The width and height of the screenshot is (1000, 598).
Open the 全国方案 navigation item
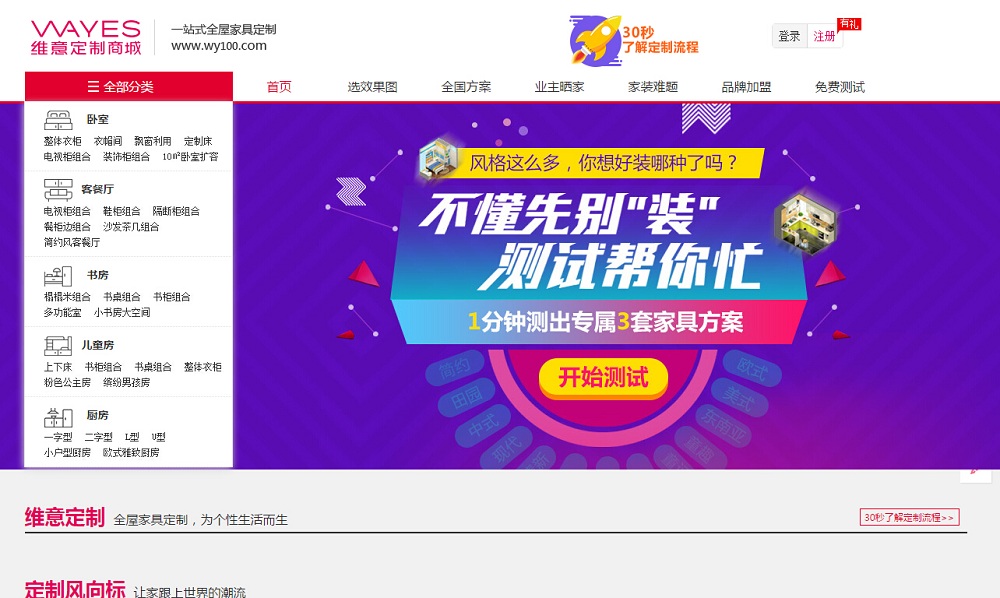pyautogui.click(x=466, y=87)
